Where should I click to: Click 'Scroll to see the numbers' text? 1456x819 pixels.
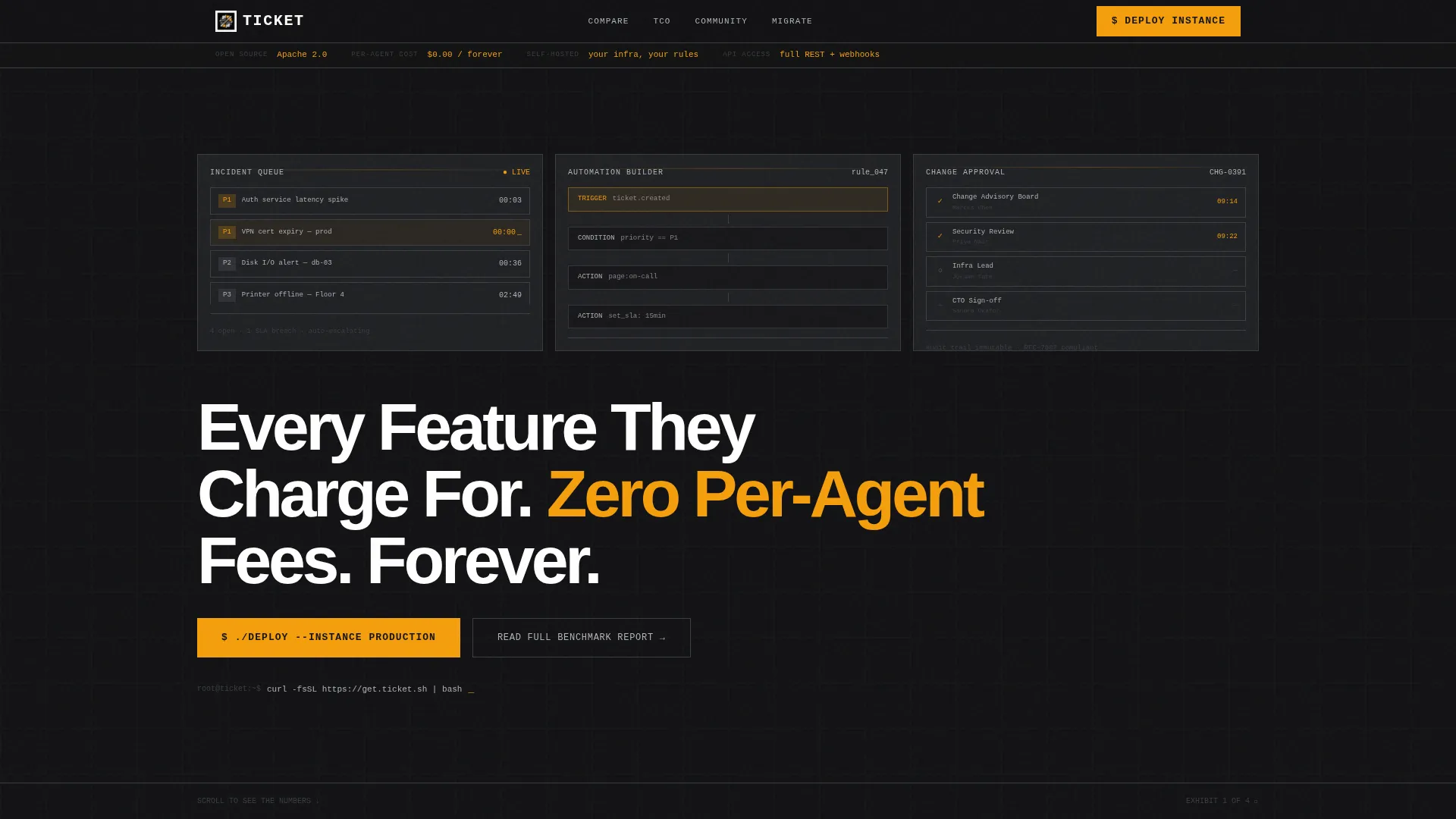258,801
